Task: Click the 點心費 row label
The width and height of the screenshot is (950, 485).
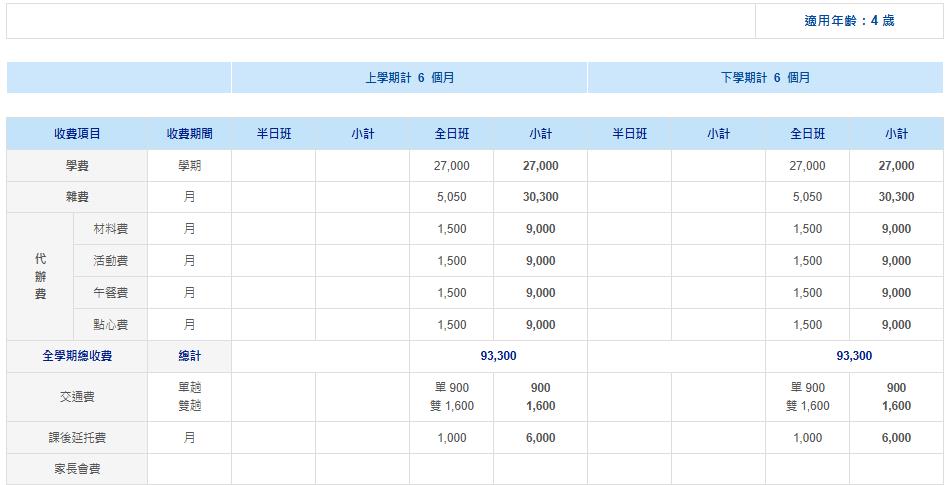Action: click(x=110, y=326)
